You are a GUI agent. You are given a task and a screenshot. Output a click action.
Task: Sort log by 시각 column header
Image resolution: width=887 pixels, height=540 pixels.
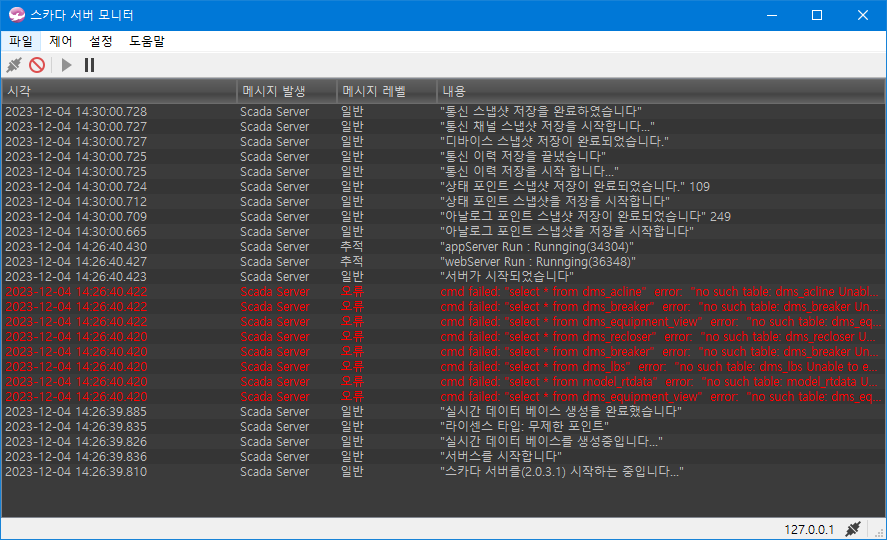click(118, 91)
